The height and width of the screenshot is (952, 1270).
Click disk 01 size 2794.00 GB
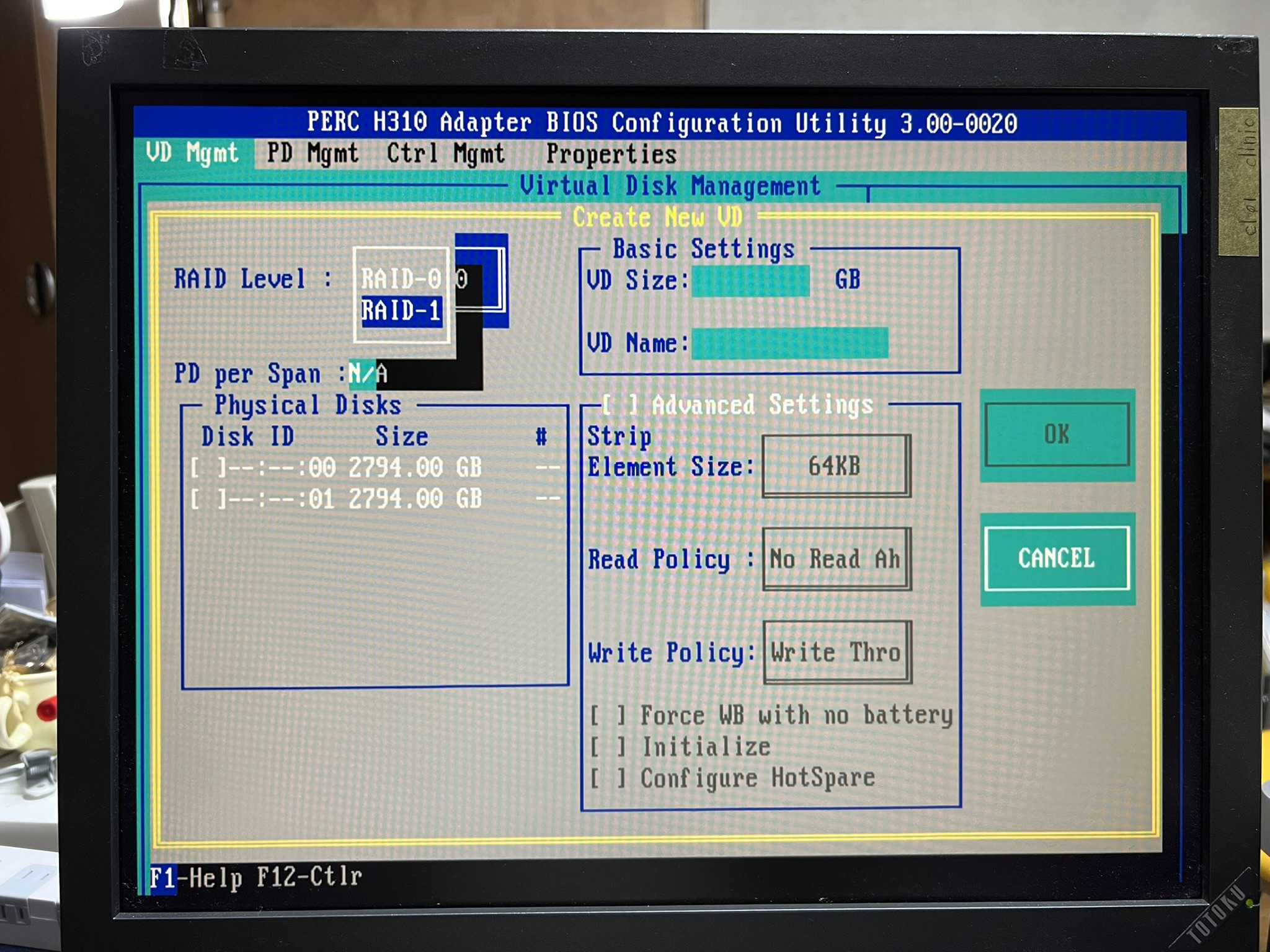coord(415,499)
